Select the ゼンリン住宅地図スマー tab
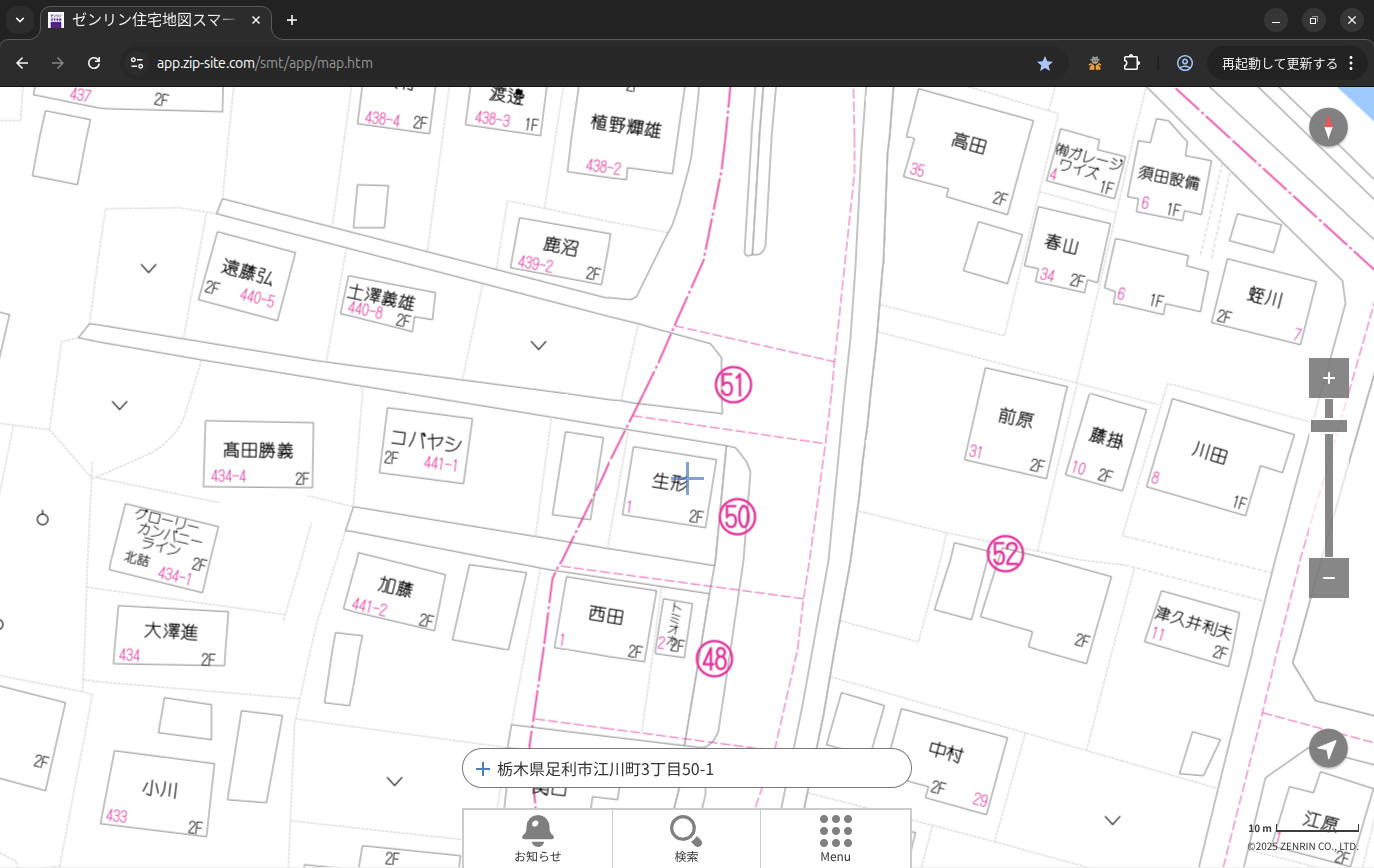The image size is (1374, 868). pyautogui.click(x=155, y=20)
